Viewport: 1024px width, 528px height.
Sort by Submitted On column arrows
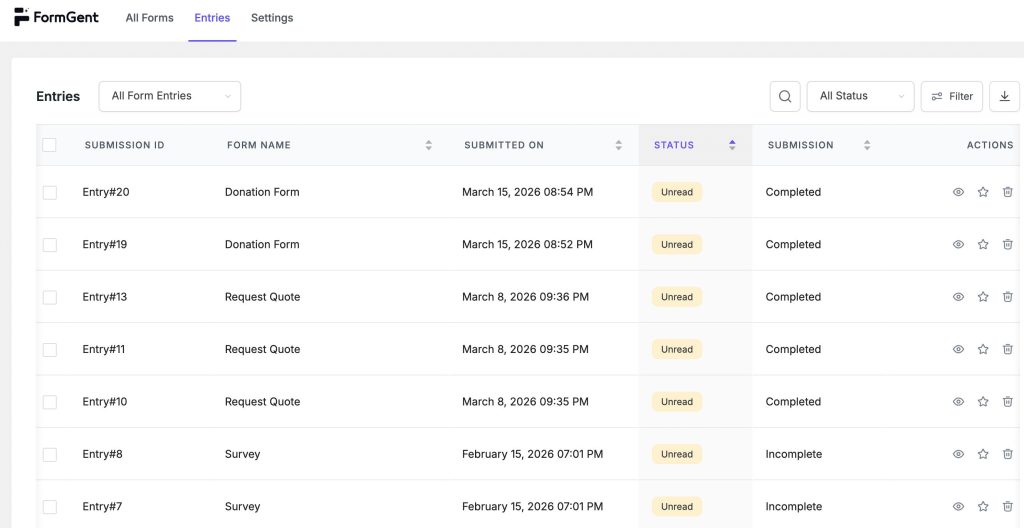tap(618, 145)
